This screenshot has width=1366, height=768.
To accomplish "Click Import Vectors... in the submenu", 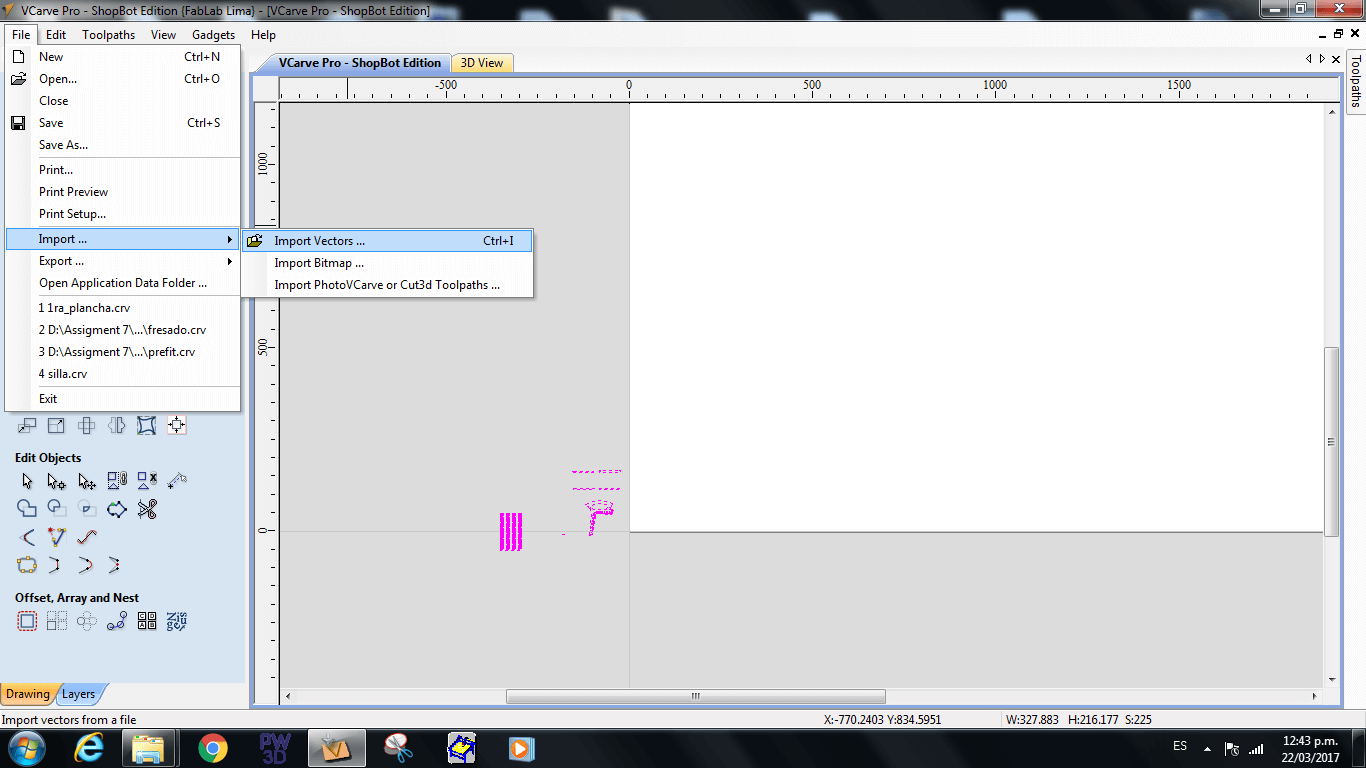I will (x=388, y=241).
